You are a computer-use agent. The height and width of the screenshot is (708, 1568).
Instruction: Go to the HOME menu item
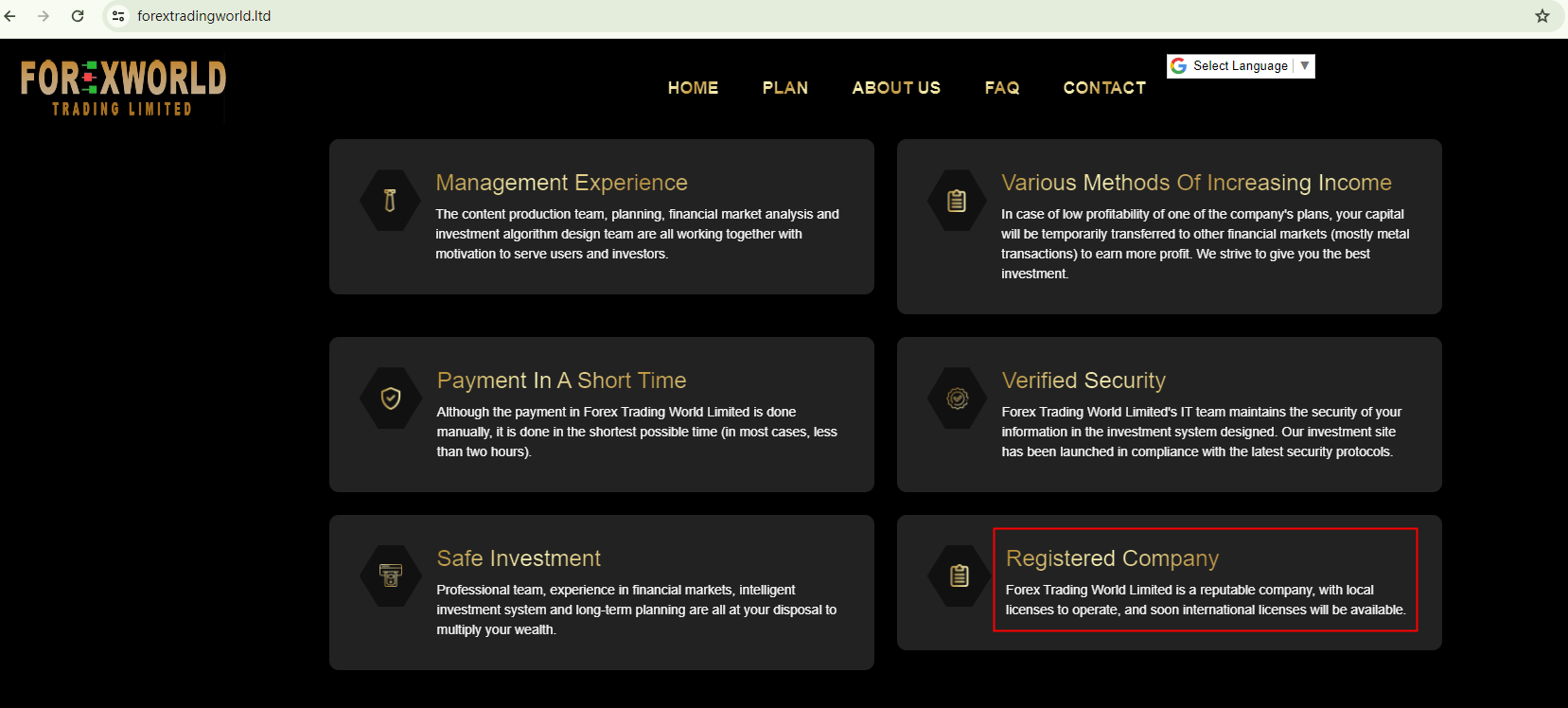point(693,88)
